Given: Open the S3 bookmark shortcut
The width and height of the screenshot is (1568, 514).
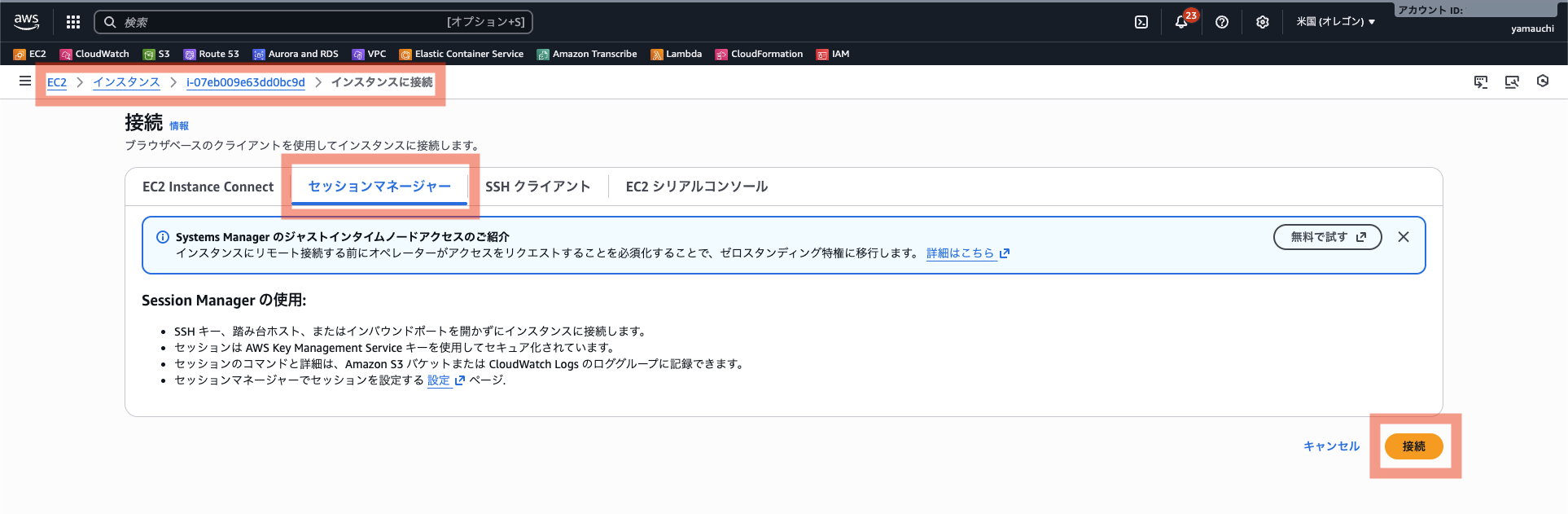Looking at the screenshot, I should coord(156,54).
